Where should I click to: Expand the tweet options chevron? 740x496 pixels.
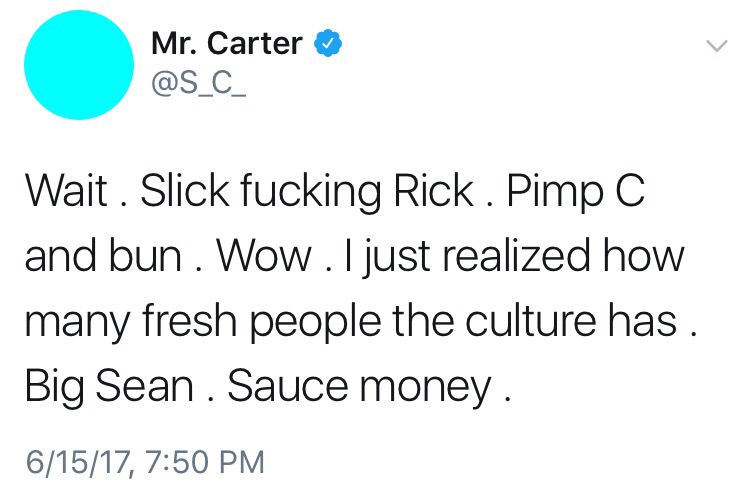point(717,46)
